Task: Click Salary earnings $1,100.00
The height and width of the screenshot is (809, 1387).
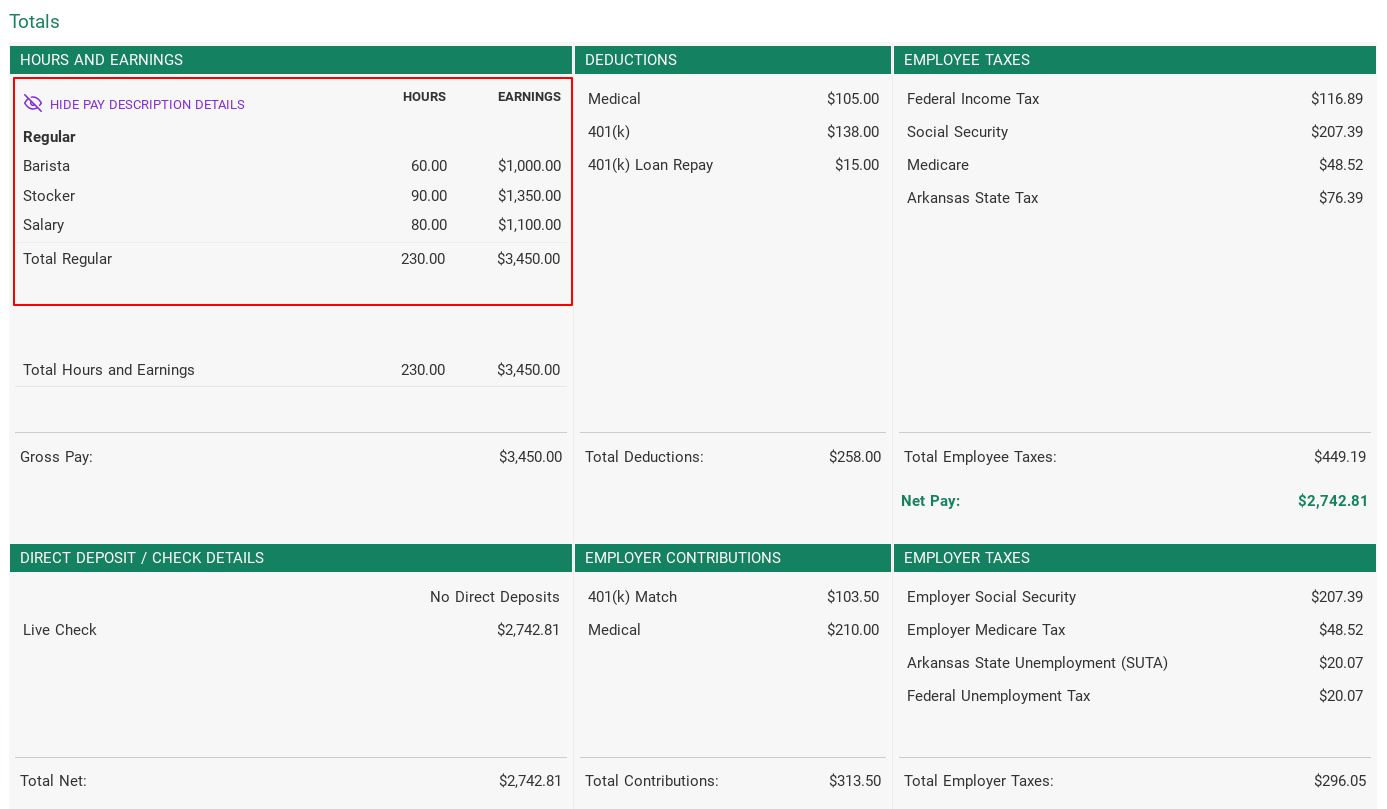Action: coord(529,225)
